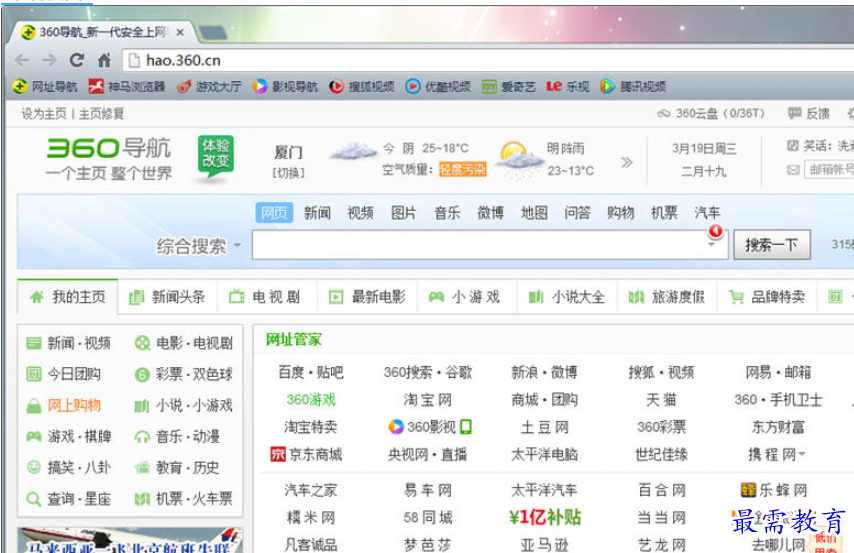Select the 音乐 search tab
The width and height of the screenshot is (854, 553).
pyautogui.click(x=447, y=212)
